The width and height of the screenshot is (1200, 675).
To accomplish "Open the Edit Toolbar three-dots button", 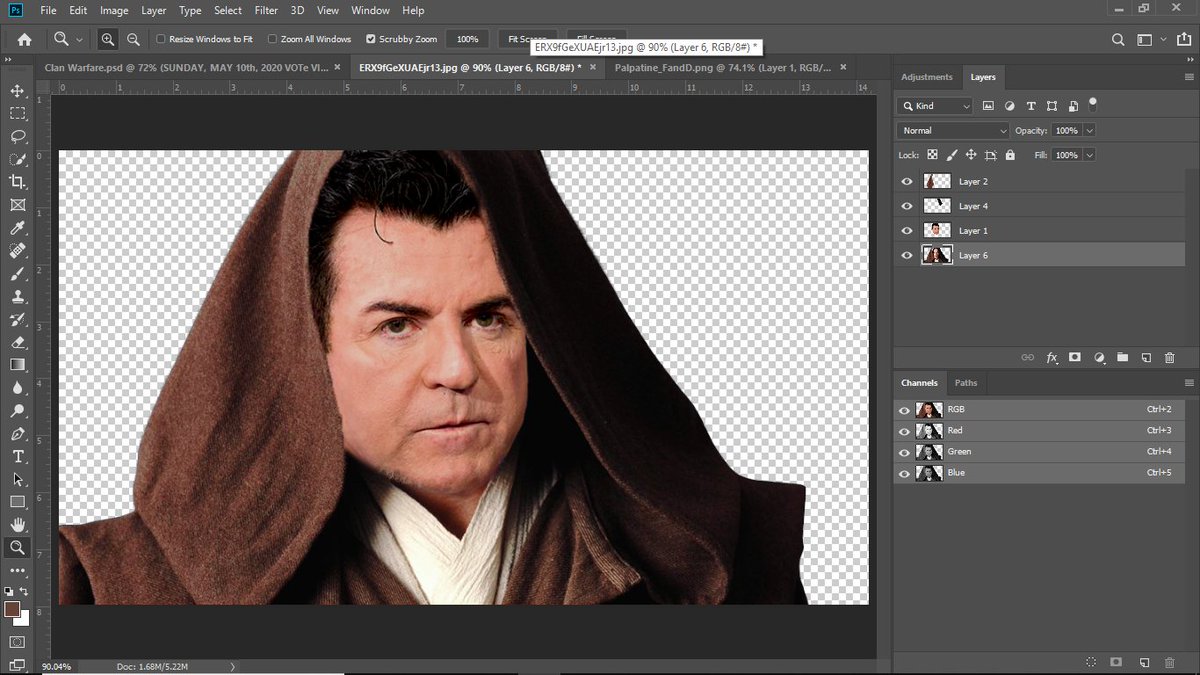I will click(x=17, y=570).
